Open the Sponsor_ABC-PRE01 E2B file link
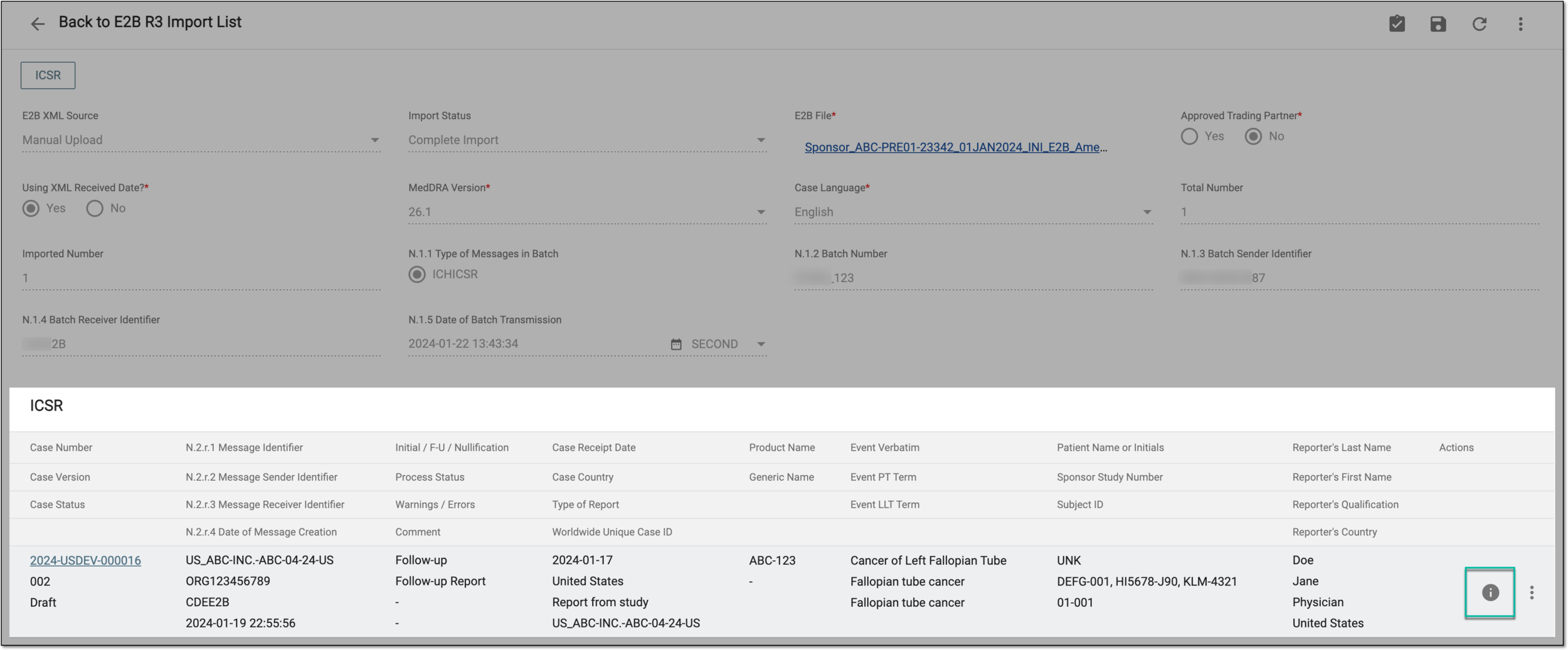The width and height of the screenshot is (1568, 650). click(956, 147)
